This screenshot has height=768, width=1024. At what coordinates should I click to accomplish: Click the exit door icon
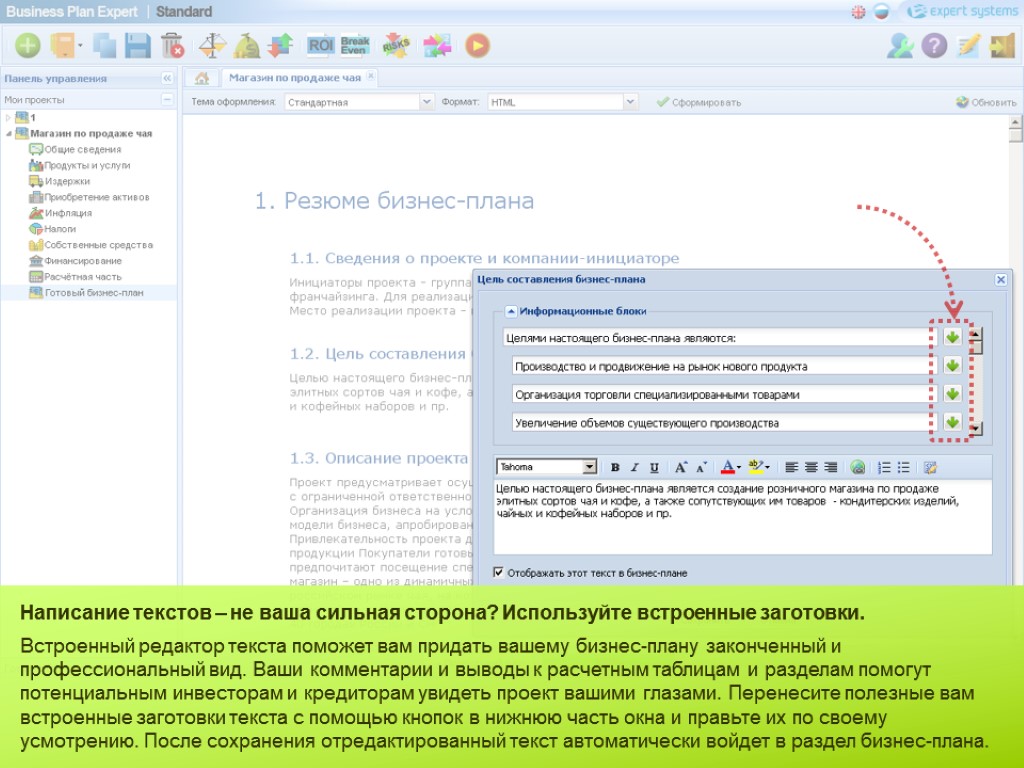1002,46
